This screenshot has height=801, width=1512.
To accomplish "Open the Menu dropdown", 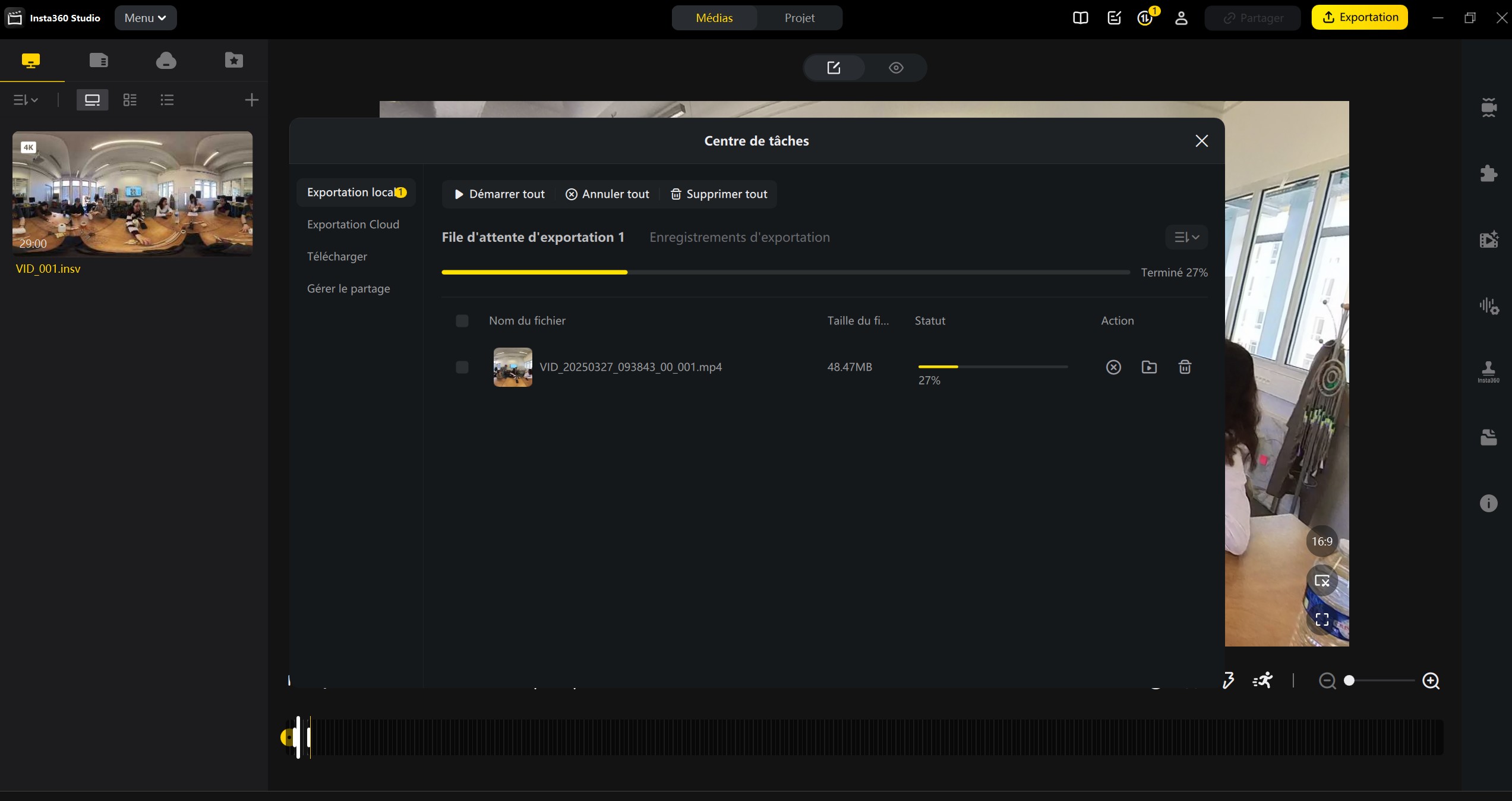I will click(x=145, y=18).
